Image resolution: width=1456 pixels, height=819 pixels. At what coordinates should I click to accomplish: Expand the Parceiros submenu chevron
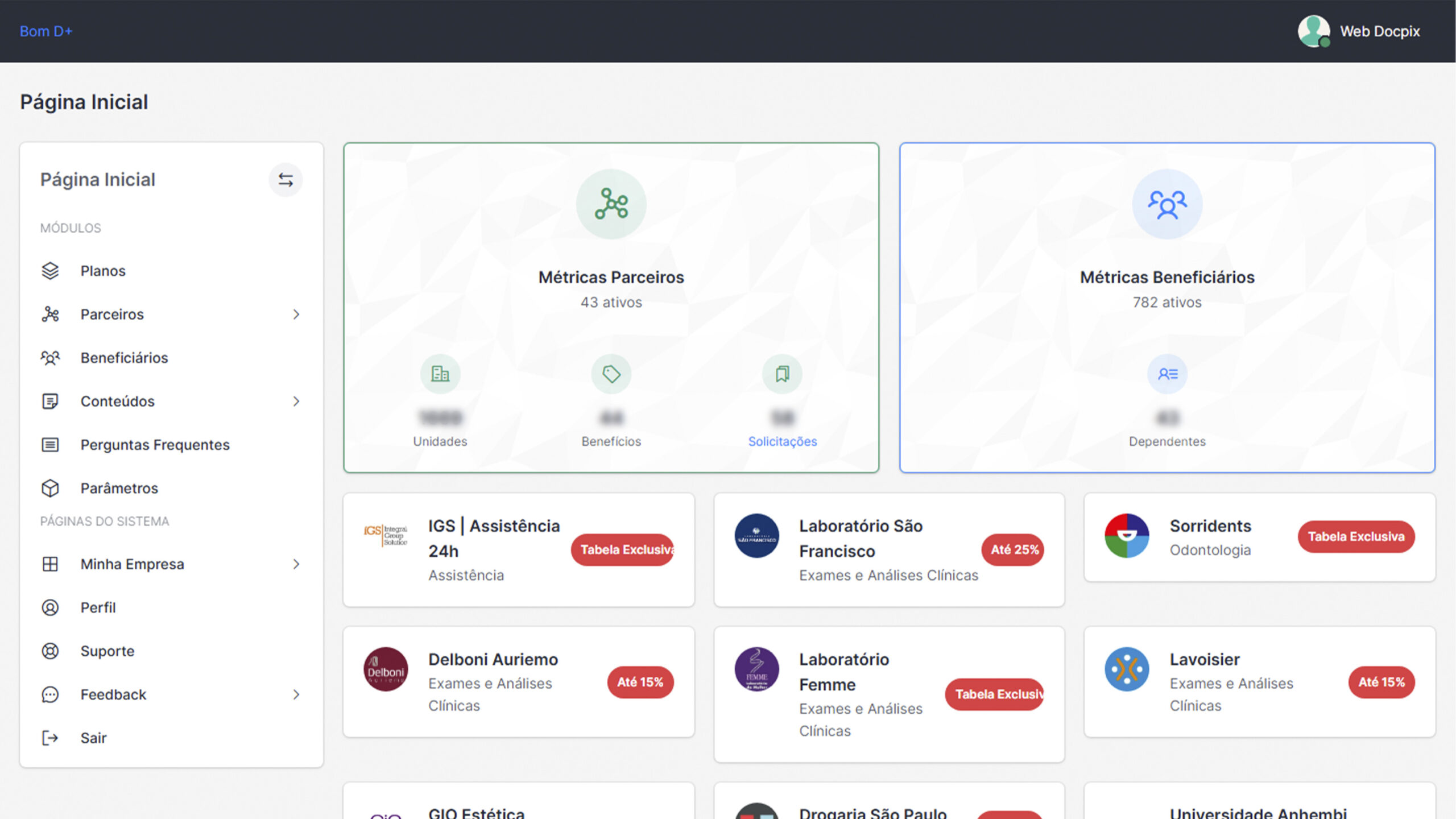coord(296,314)
